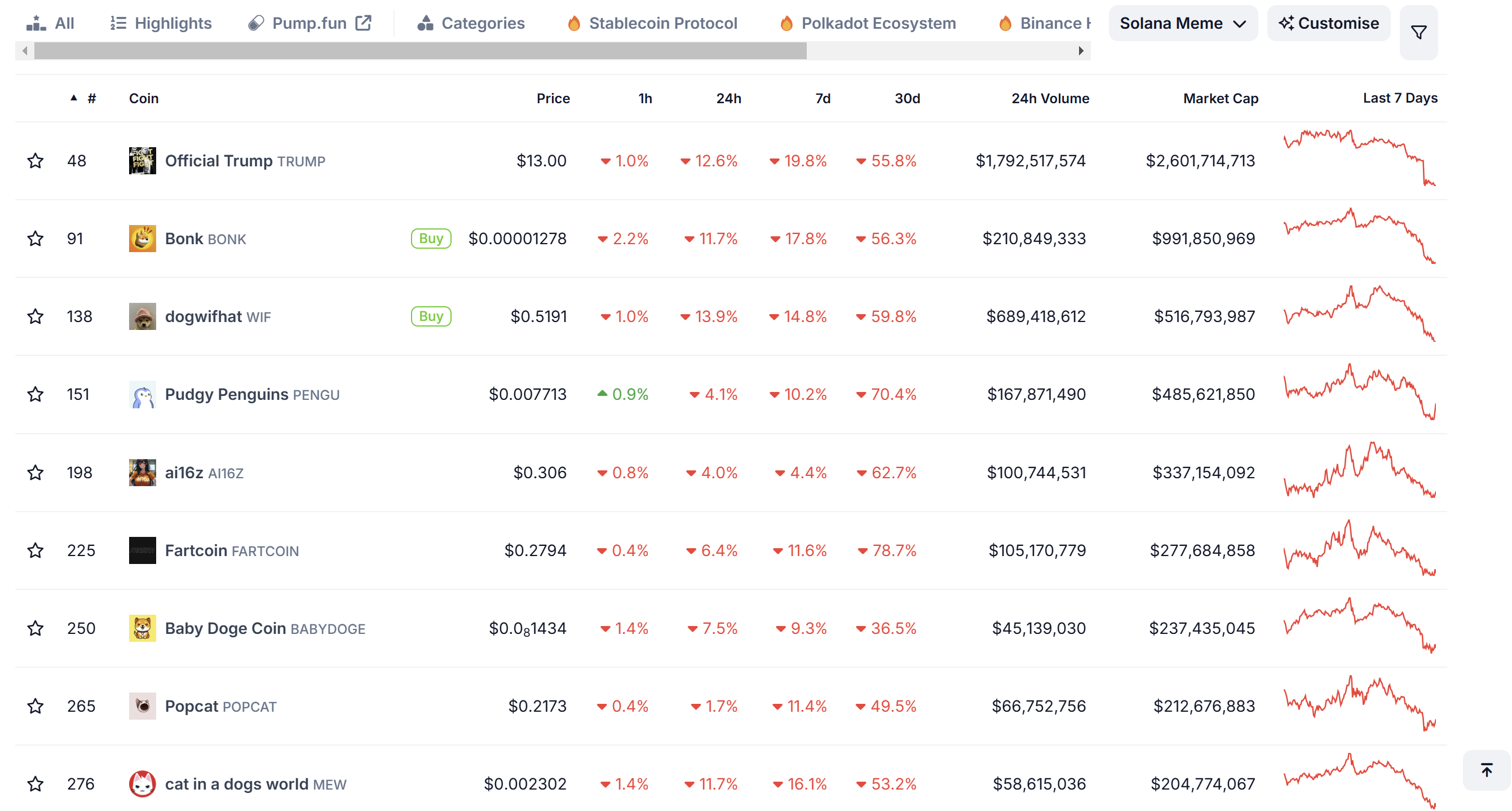Screen dimensions: 1512x811
Task: Open the Popcat 7-day sparkline chart
Action: (x=1359, y=703)
